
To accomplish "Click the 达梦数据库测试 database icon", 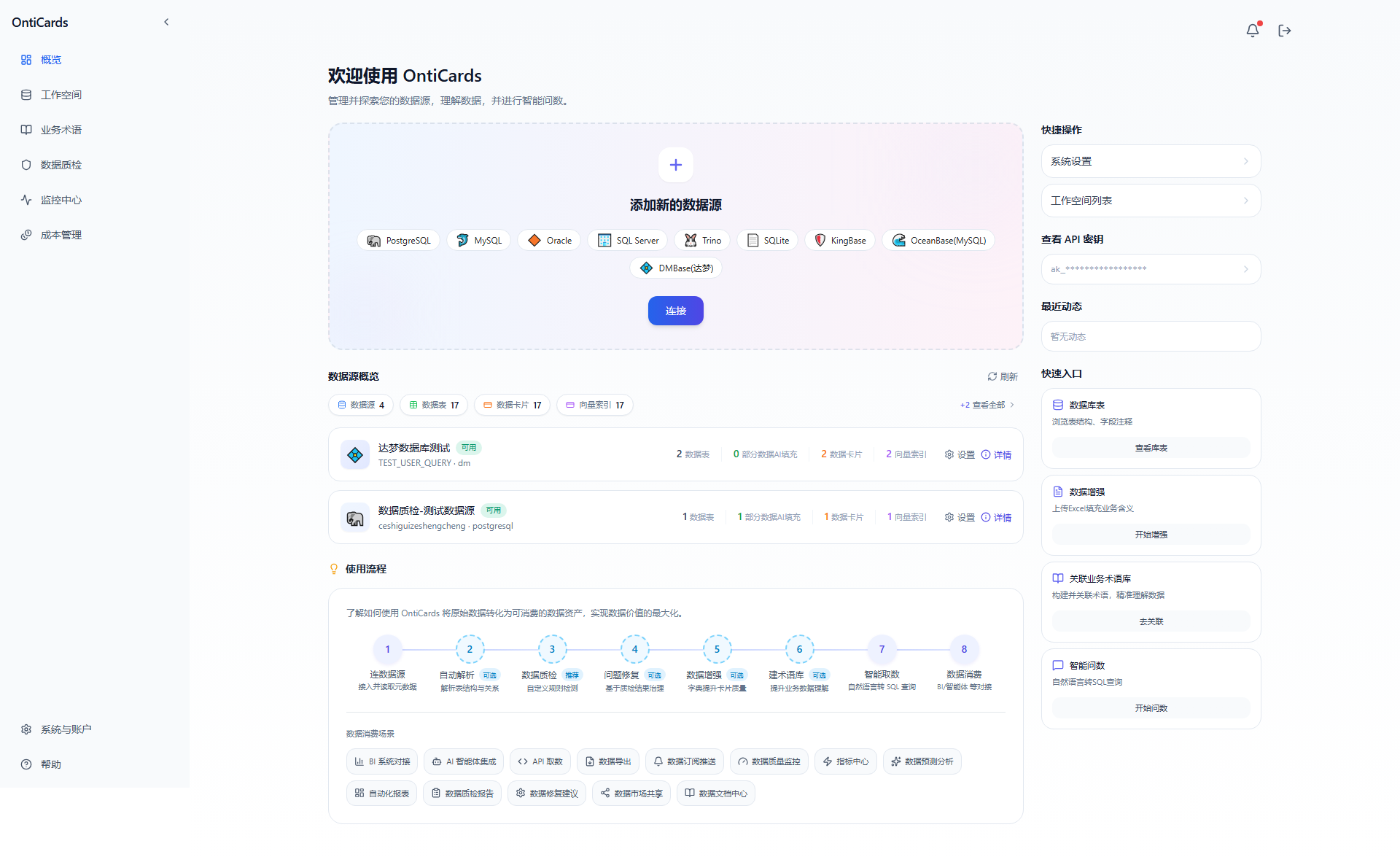I will (x=355, y=455).
